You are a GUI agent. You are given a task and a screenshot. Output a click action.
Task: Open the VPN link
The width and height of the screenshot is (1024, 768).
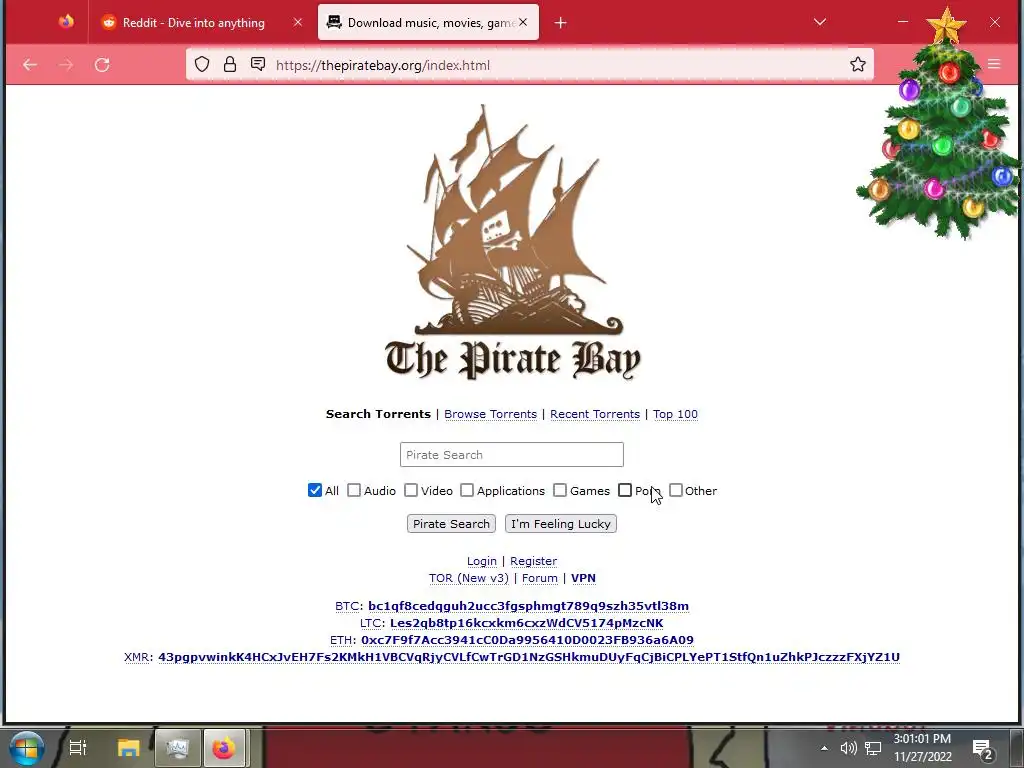(x=583, y=578)
